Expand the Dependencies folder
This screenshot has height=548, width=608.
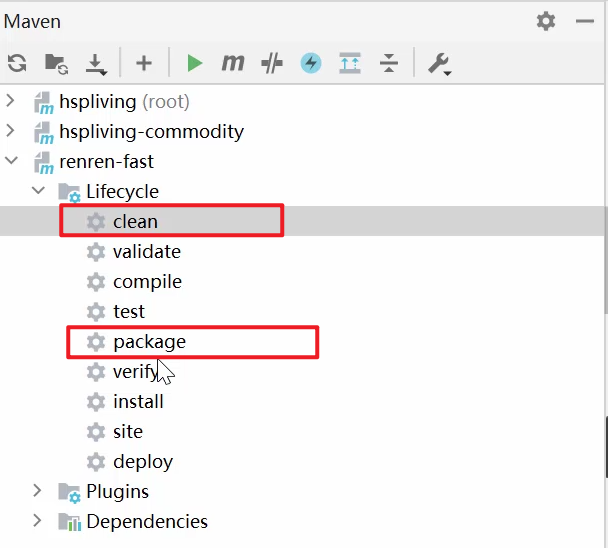coord(37,520)
